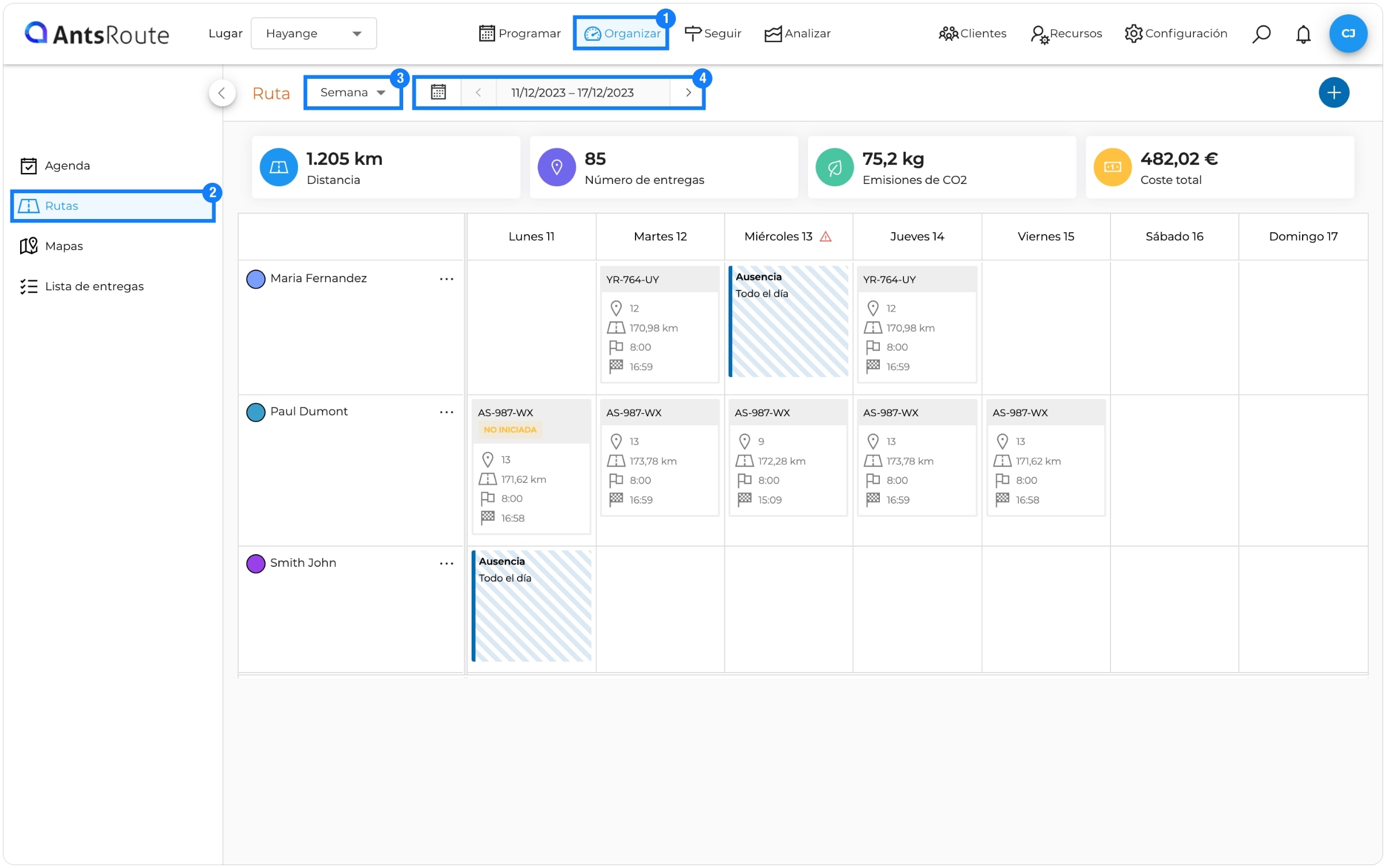Click the Viernes 15 column header
Viewport: 1386px width, 868px height.
click(1046, 237)
